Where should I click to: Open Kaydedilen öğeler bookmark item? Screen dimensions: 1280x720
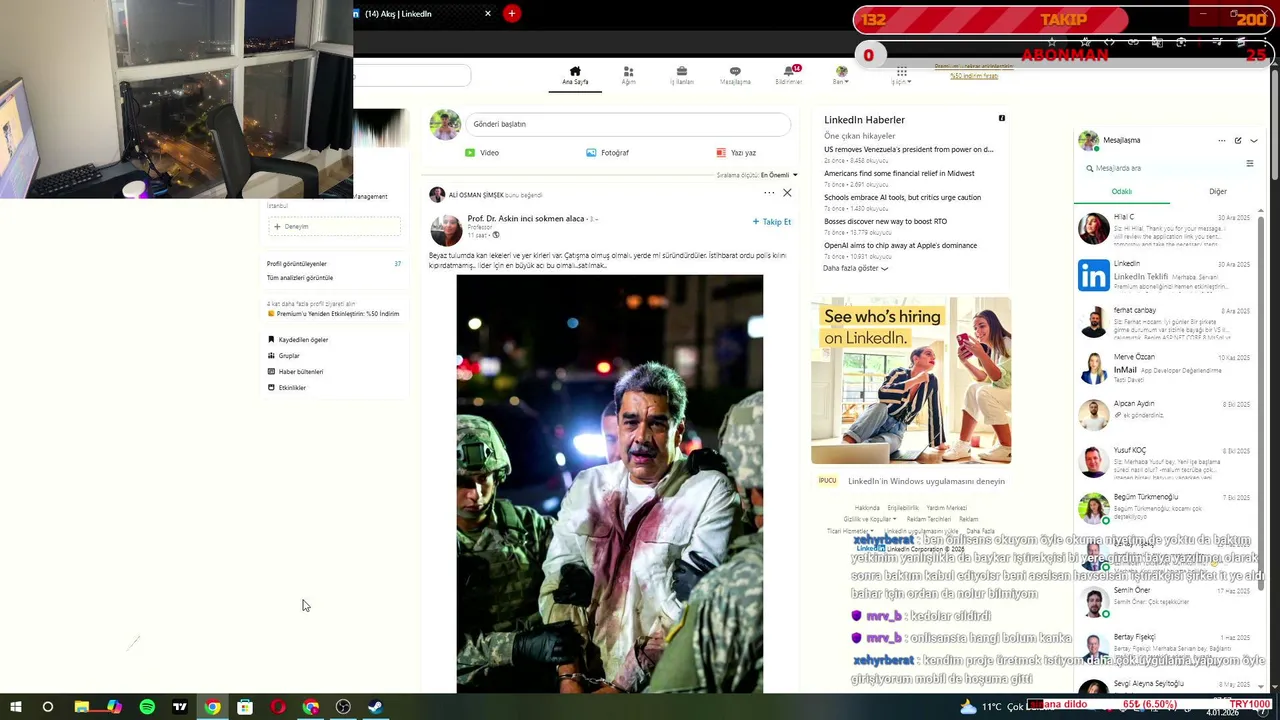298,340
